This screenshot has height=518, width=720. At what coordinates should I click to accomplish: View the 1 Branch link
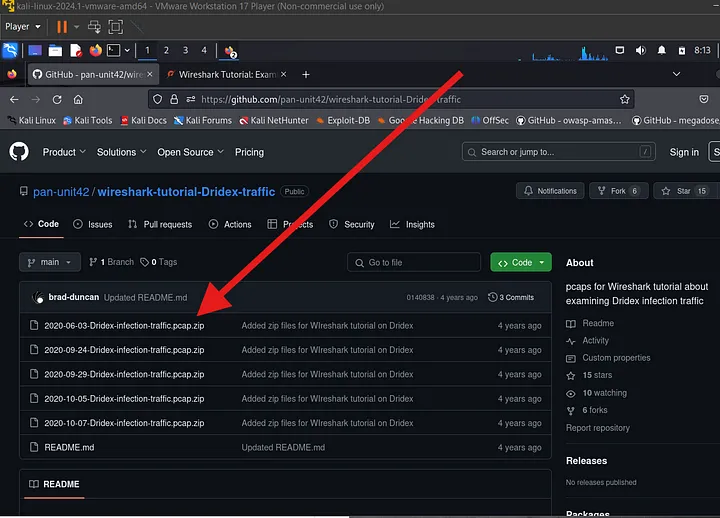click(111, 262)
